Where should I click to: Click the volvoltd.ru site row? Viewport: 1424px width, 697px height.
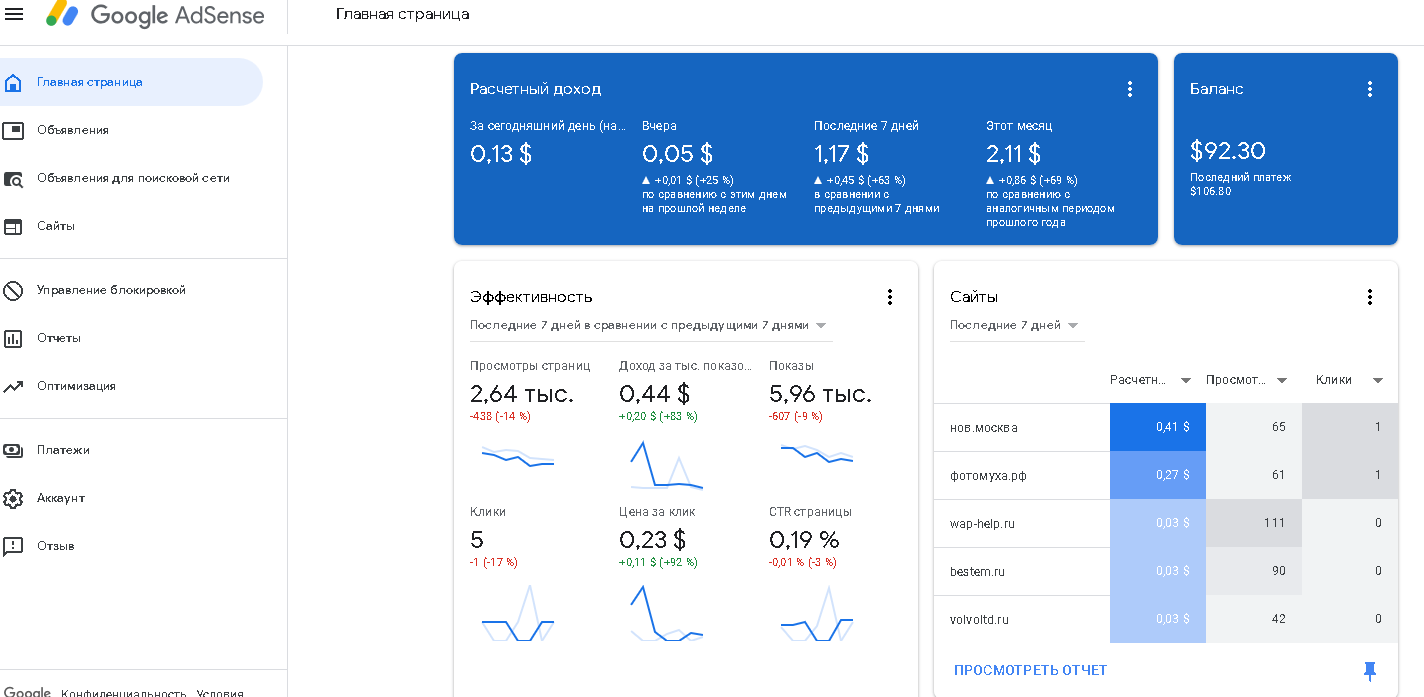click(x=1166, y=619)
